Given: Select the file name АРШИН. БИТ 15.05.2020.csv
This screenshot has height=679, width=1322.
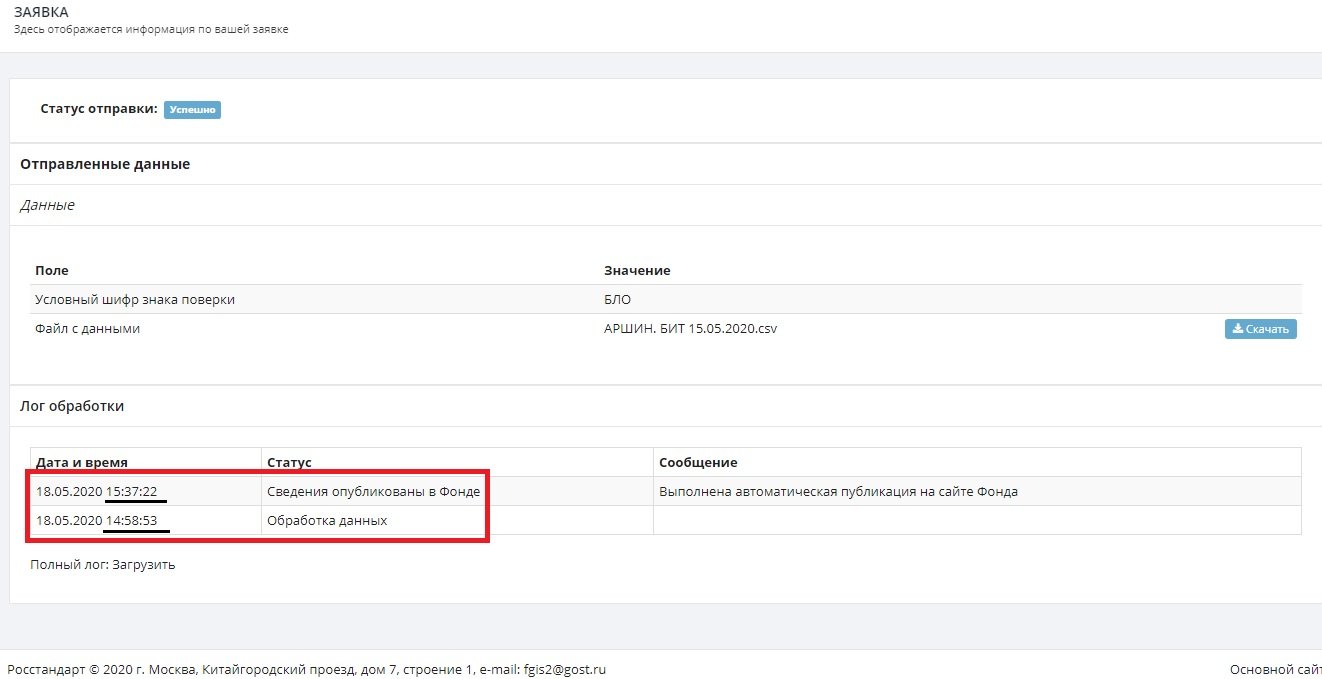Looking at the screenshot, I should tap(690, 329).
